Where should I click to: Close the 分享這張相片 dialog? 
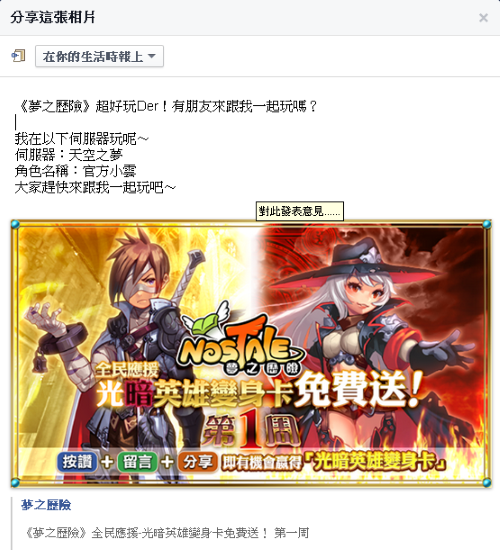point(484,18)
